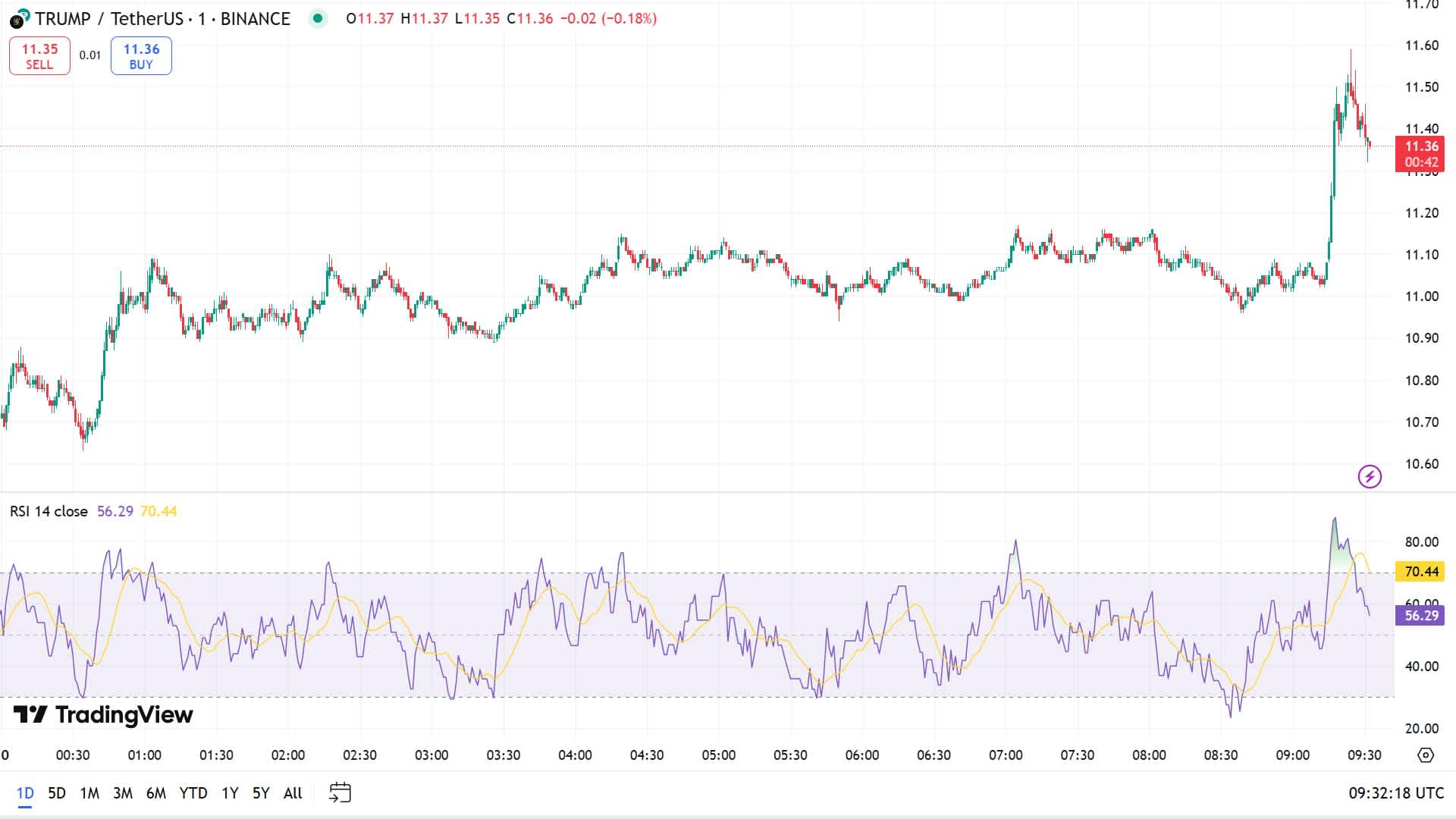Click the 06:00 time axis label
The image size is (1456, 819).
click(862, 755)
